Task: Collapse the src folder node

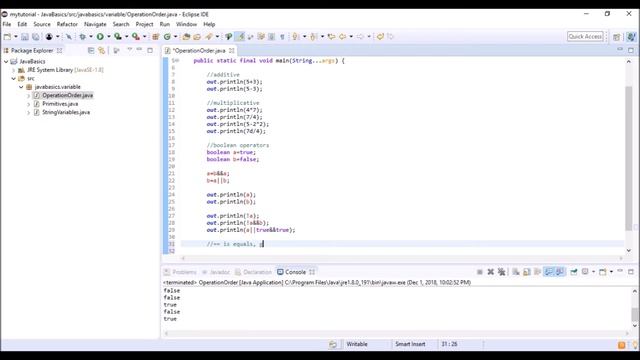Action: pyautogui.click(x=13, y=78)
